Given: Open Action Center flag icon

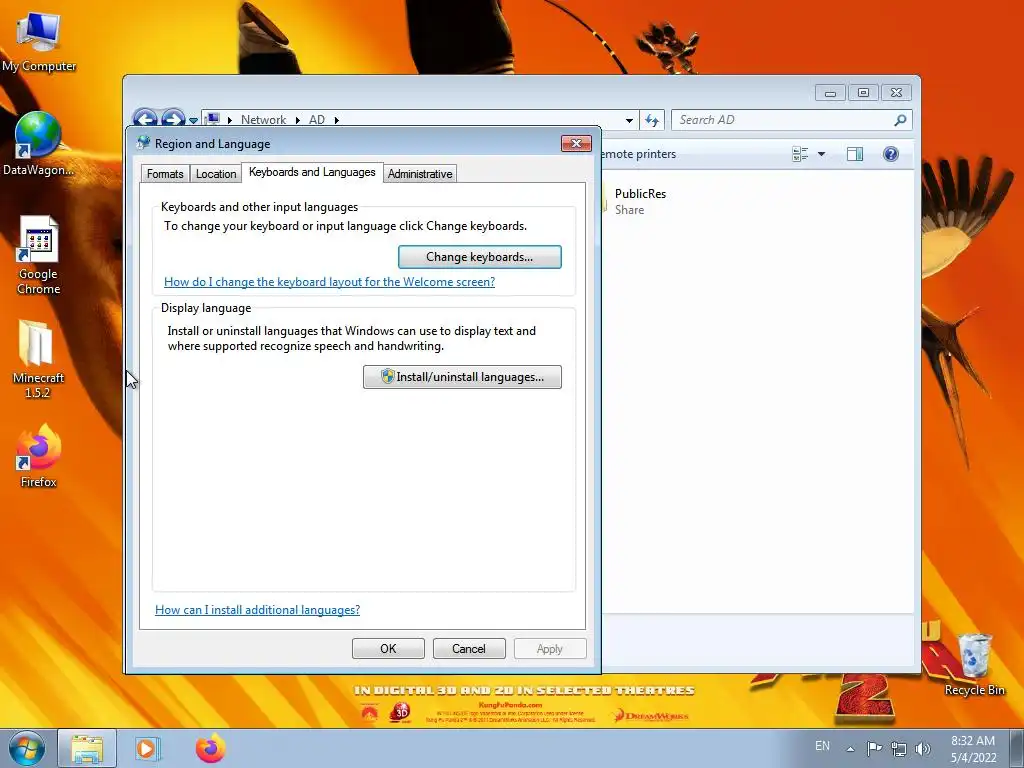Looking at the screenshot, I should tap(874, 749).
